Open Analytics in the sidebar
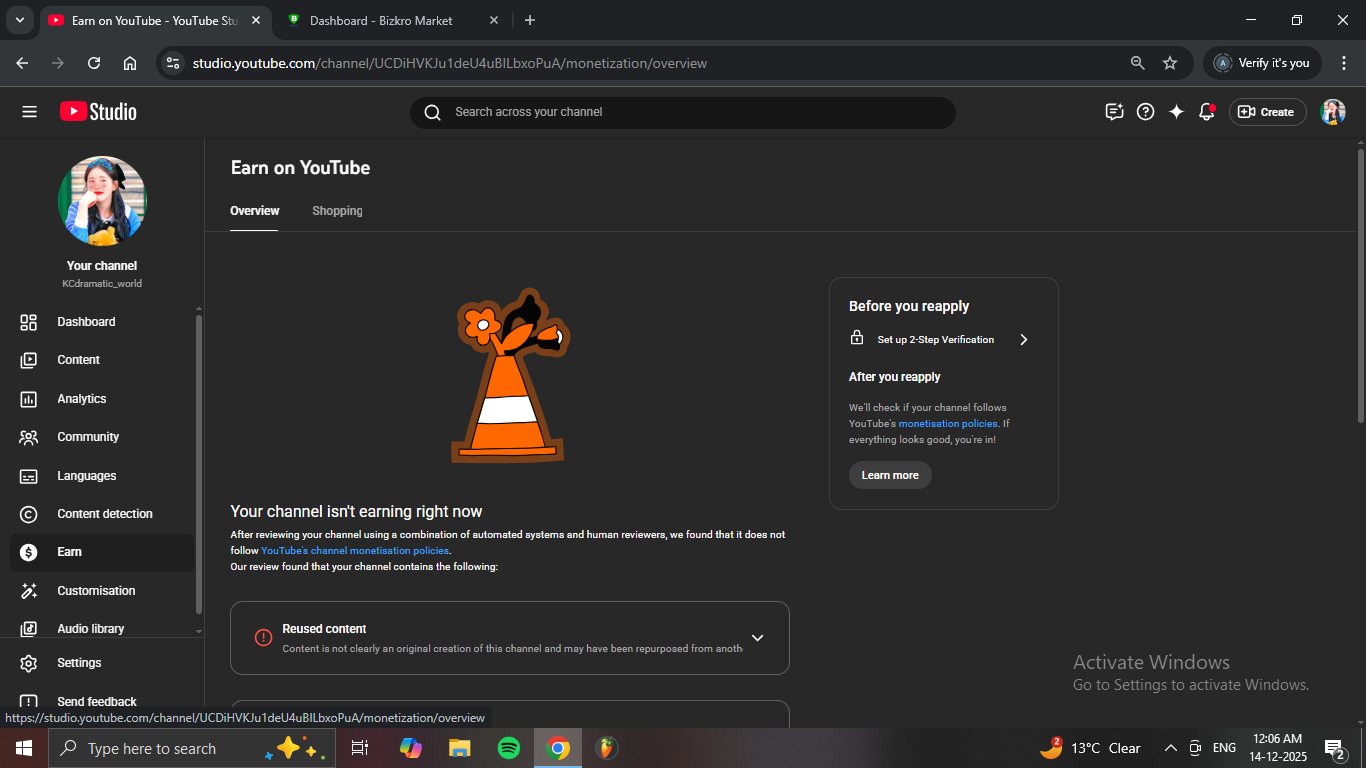The image size is (1366, 768). tap(81, 399)
